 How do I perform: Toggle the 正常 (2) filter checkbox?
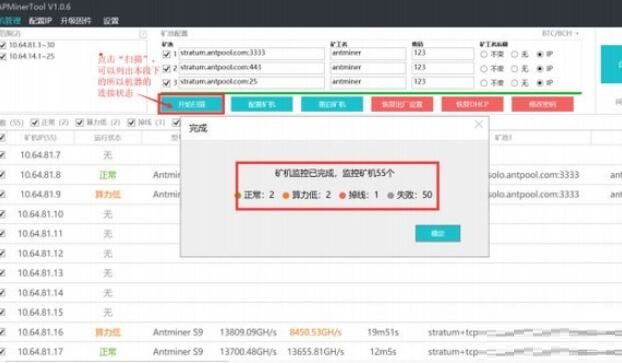(x=35, y=123)
